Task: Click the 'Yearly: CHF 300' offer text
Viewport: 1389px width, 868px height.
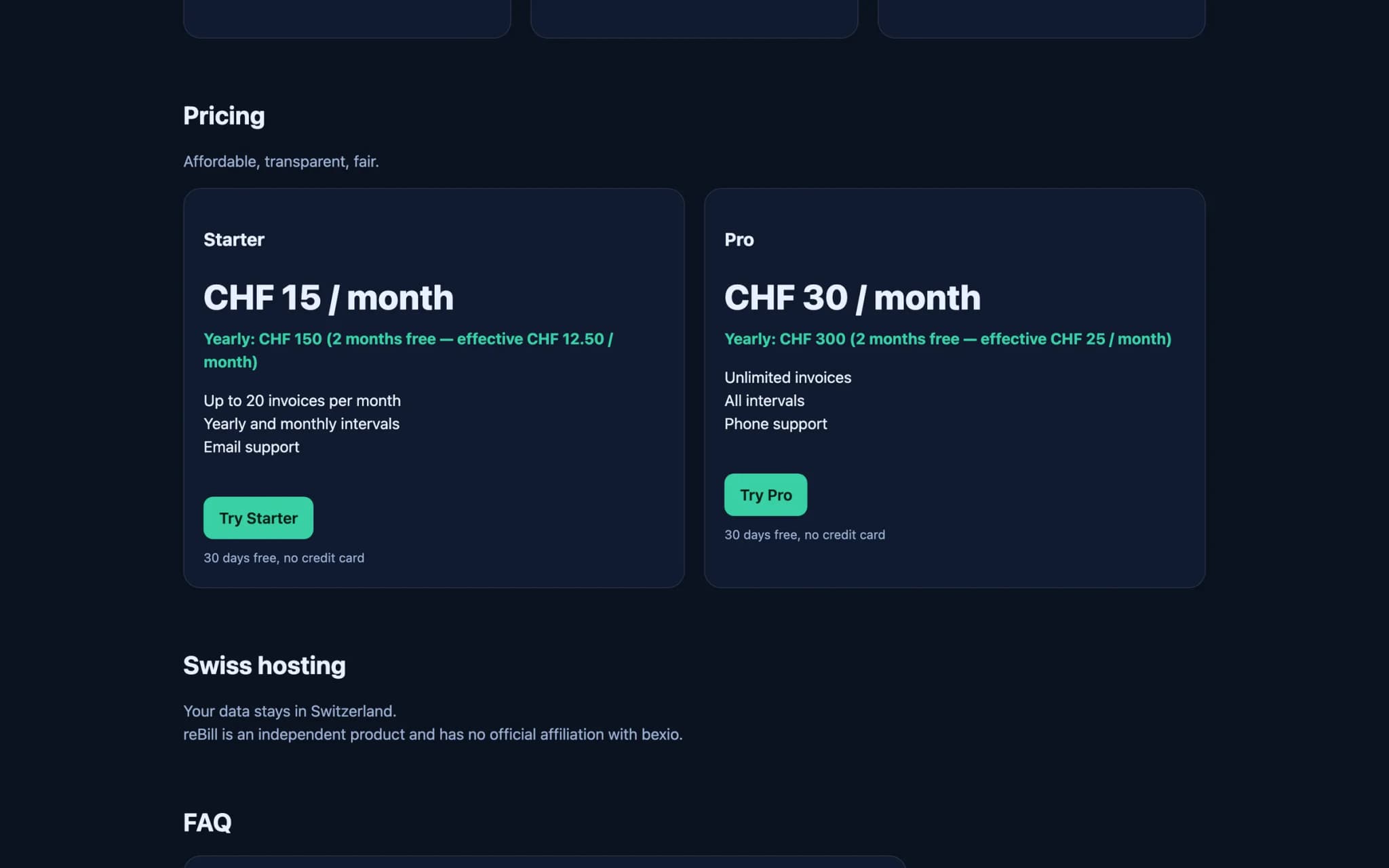Action: click(x=948, y=339)
